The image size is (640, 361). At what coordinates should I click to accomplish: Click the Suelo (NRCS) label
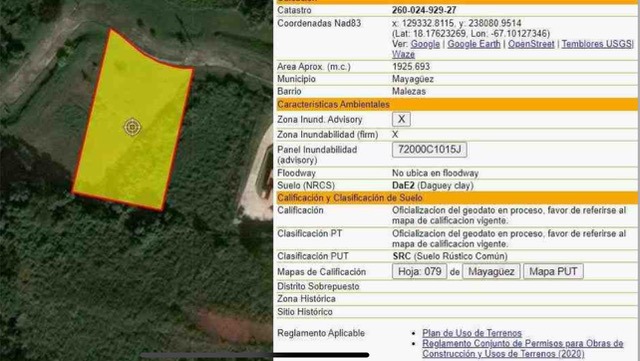point(306,185)
